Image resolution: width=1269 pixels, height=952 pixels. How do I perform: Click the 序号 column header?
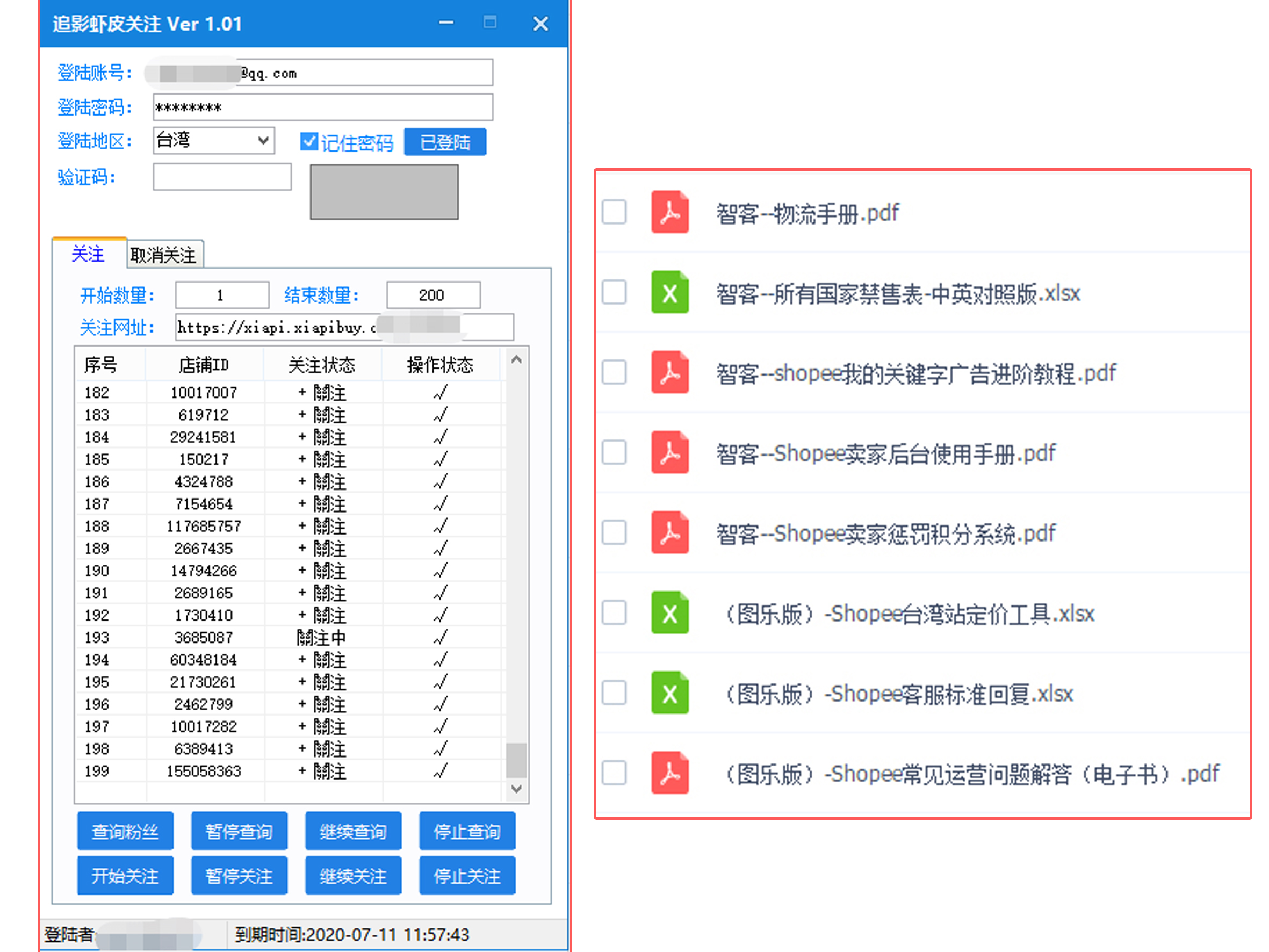(x=110, y=364)
